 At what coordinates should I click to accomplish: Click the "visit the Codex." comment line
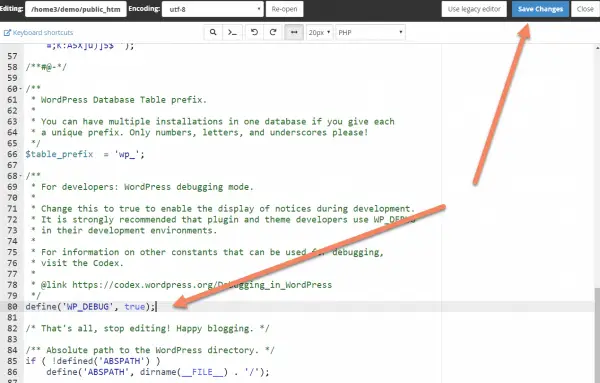click(x=77, y=263)
